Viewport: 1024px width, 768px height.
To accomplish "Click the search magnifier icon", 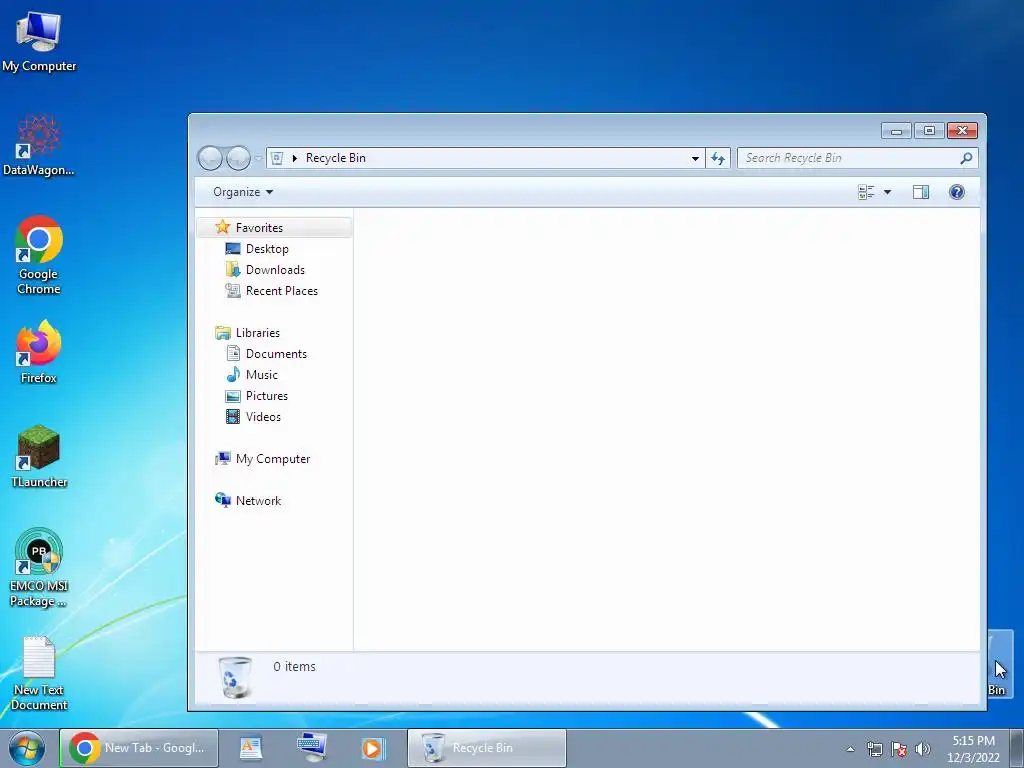I will point(967,158).
